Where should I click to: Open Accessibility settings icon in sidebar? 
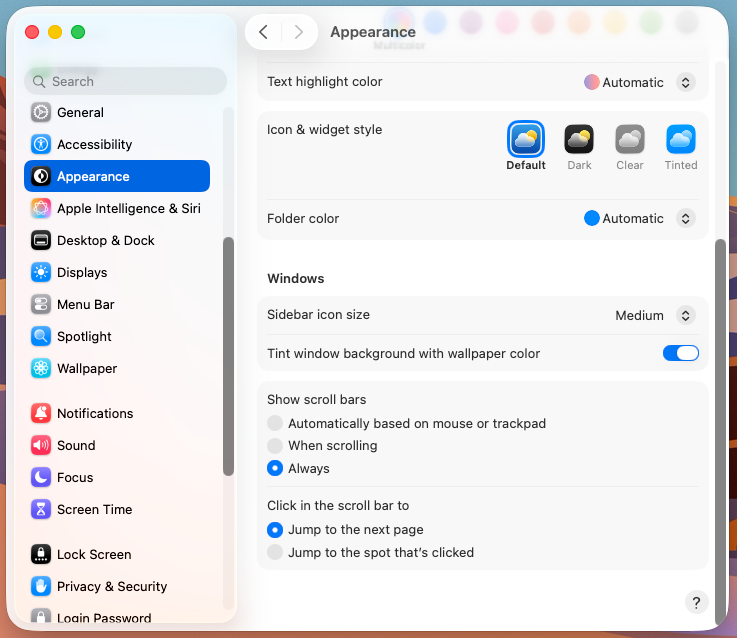(41, 144)
